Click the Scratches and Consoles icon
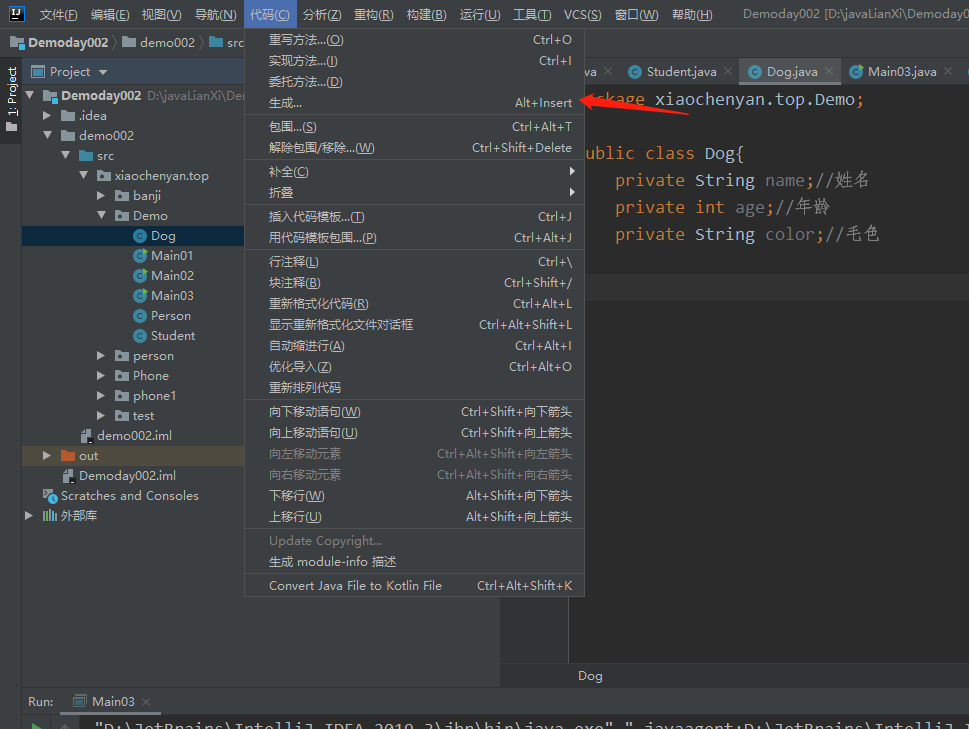This screenshot has height=729, width=969. (50, 496)
